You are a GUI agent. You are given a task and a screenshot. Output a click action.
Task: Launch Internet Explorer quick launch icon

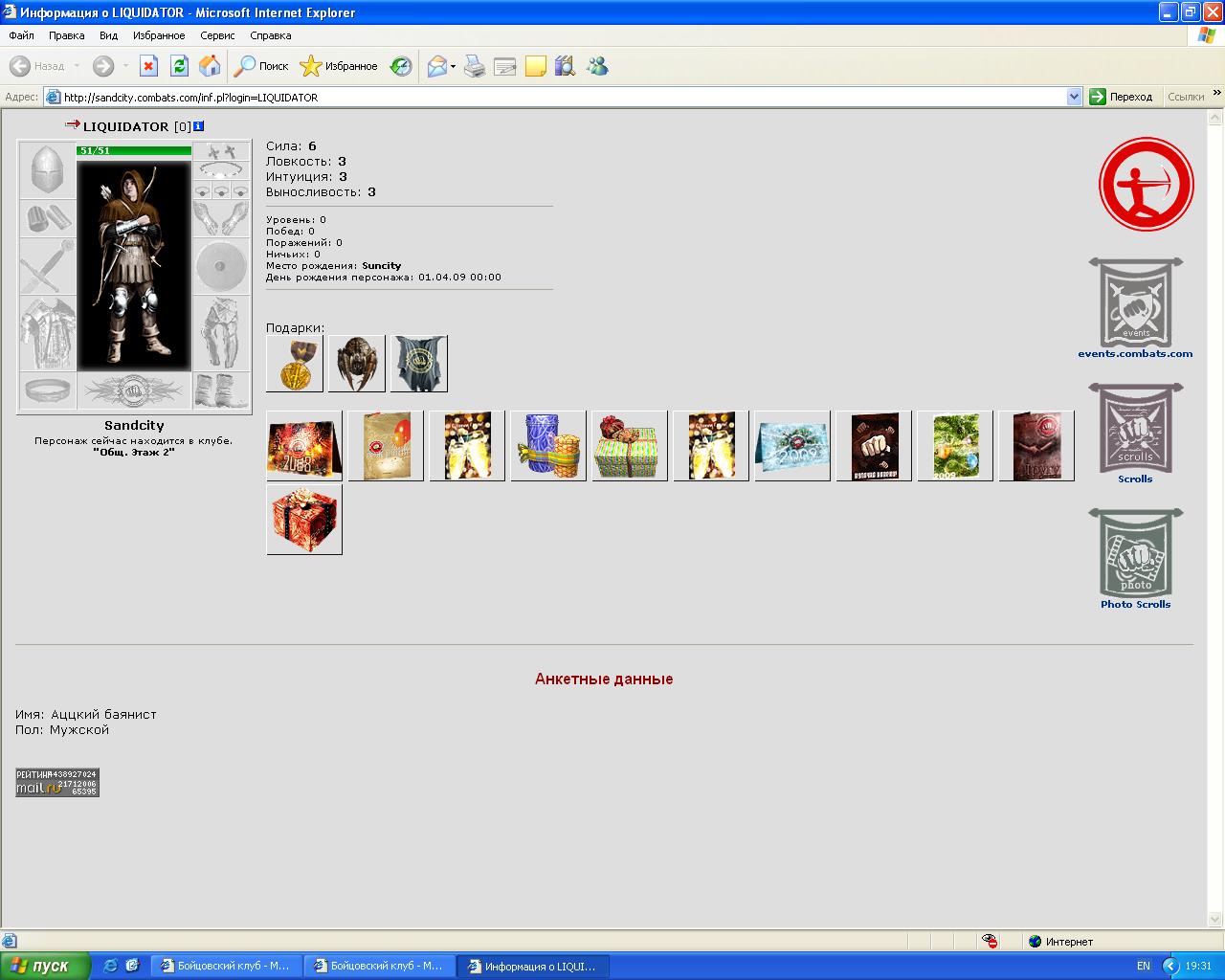click(111, 966)
